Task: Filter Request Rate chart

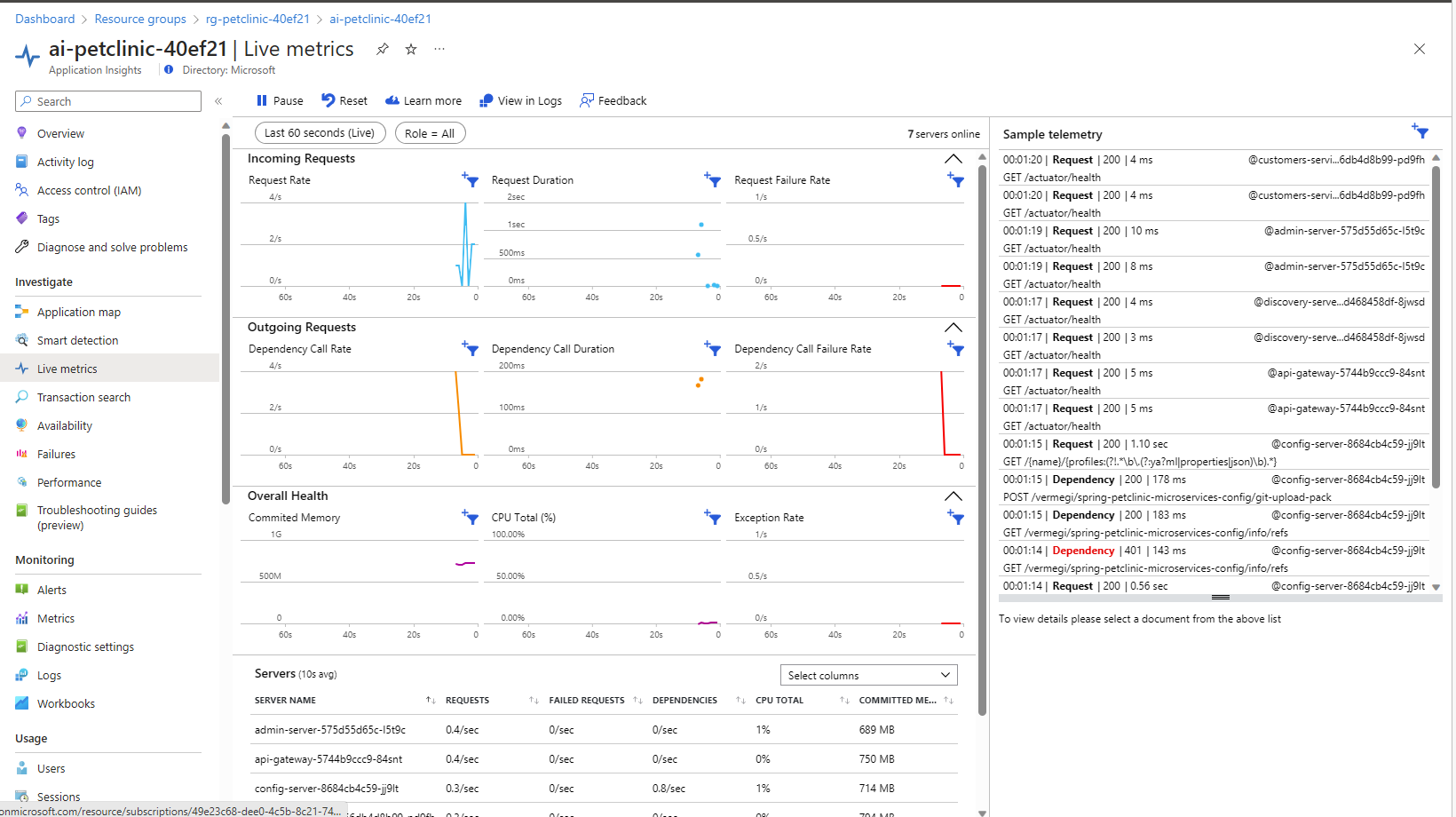Action: [470, 179]
